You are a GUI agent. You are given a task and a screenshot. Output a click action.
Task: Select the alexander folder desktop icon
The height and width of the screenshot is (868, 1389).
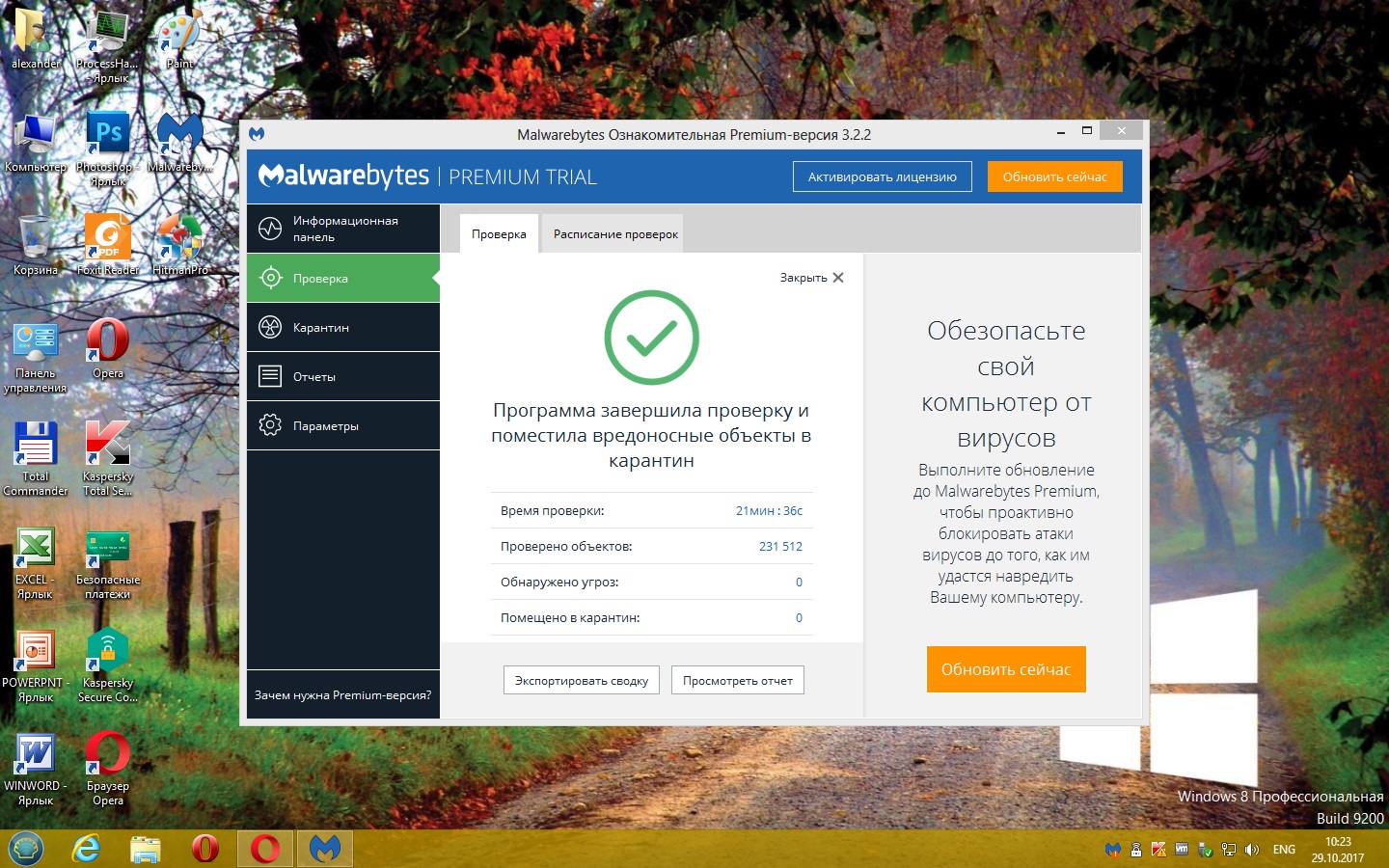click(x=36, y=41)
